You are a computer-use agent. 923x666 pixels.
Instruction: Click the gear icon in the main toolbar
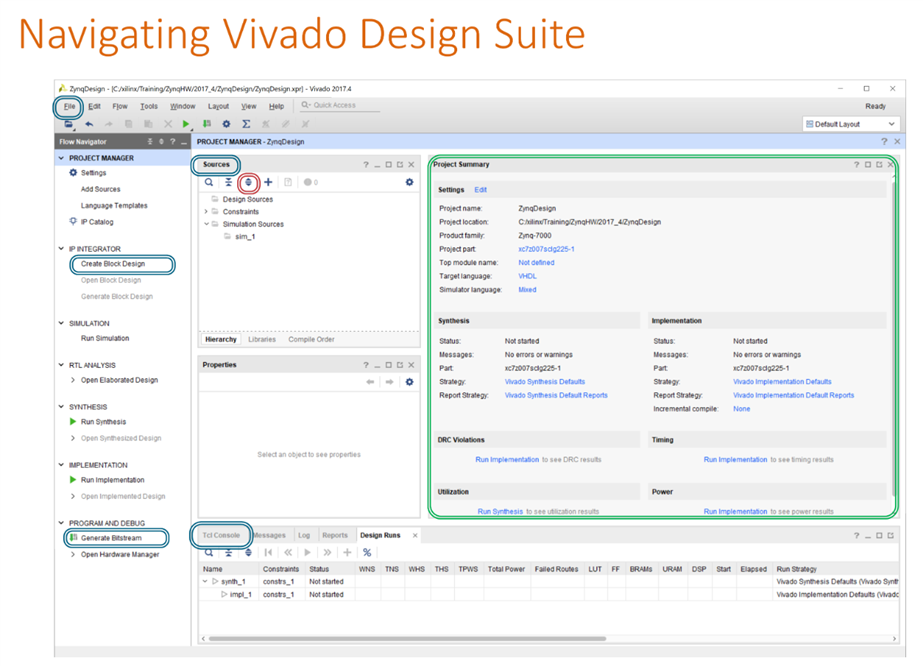(226, 124)
